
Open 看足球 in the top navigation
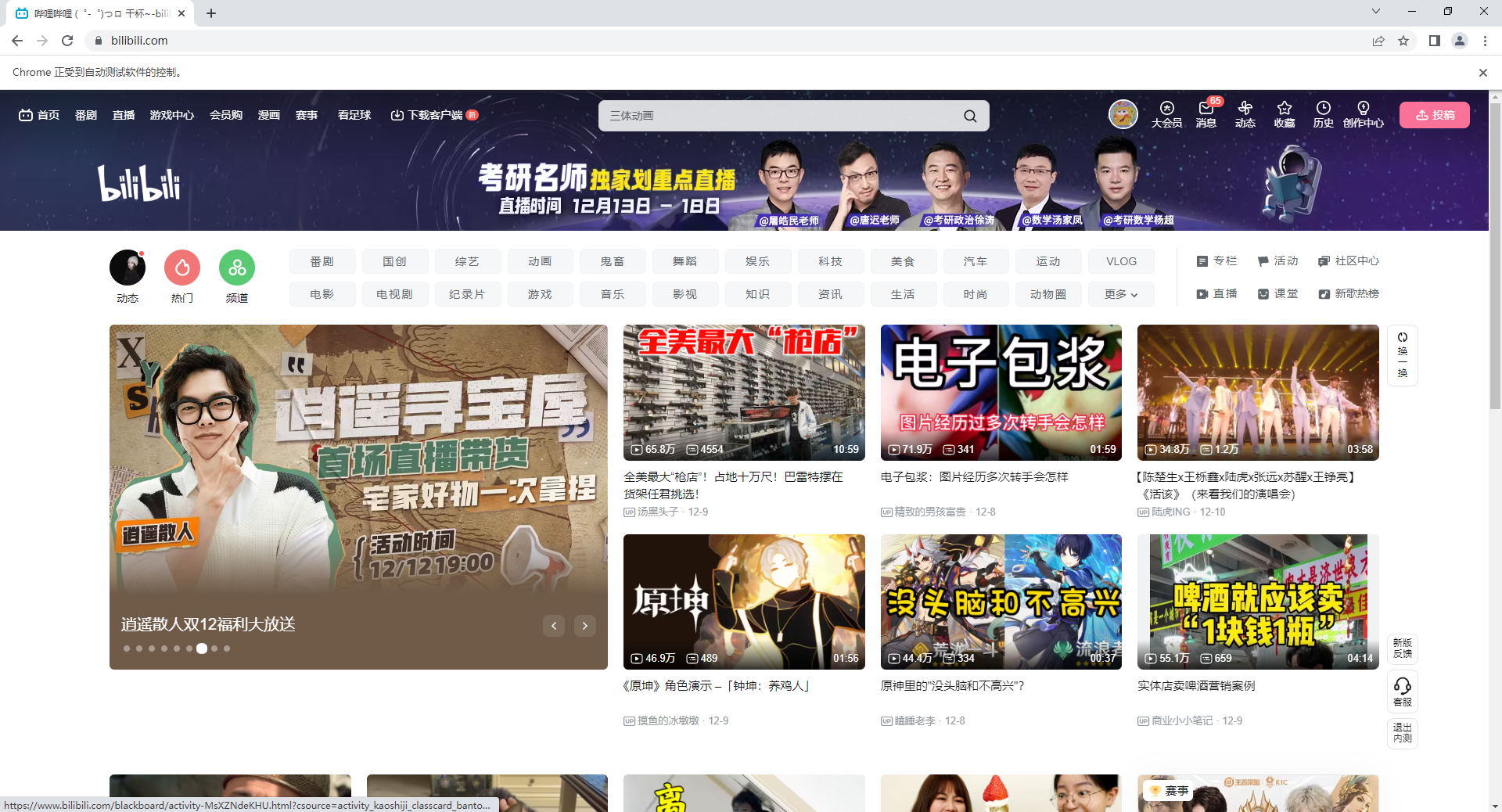354,115
